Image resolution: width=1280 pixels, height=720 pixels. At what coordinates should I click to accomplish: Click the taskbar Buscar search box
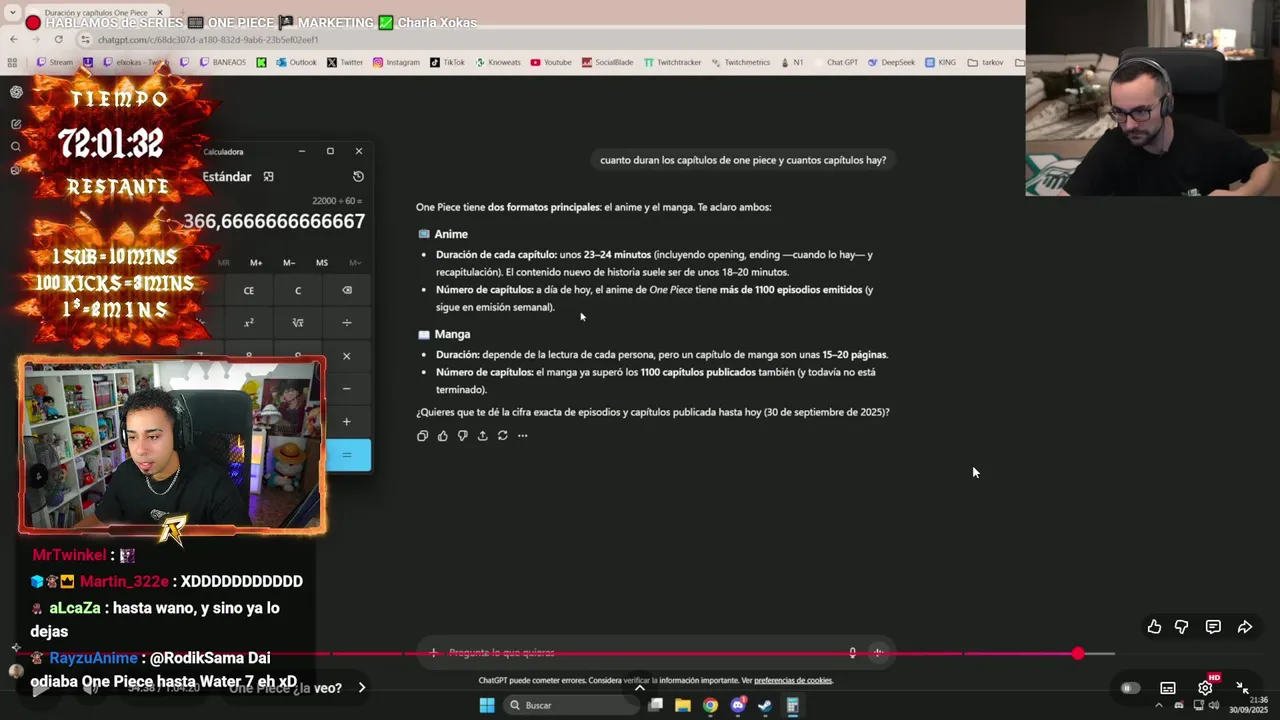pyautogui.click(x=570, y=705)
